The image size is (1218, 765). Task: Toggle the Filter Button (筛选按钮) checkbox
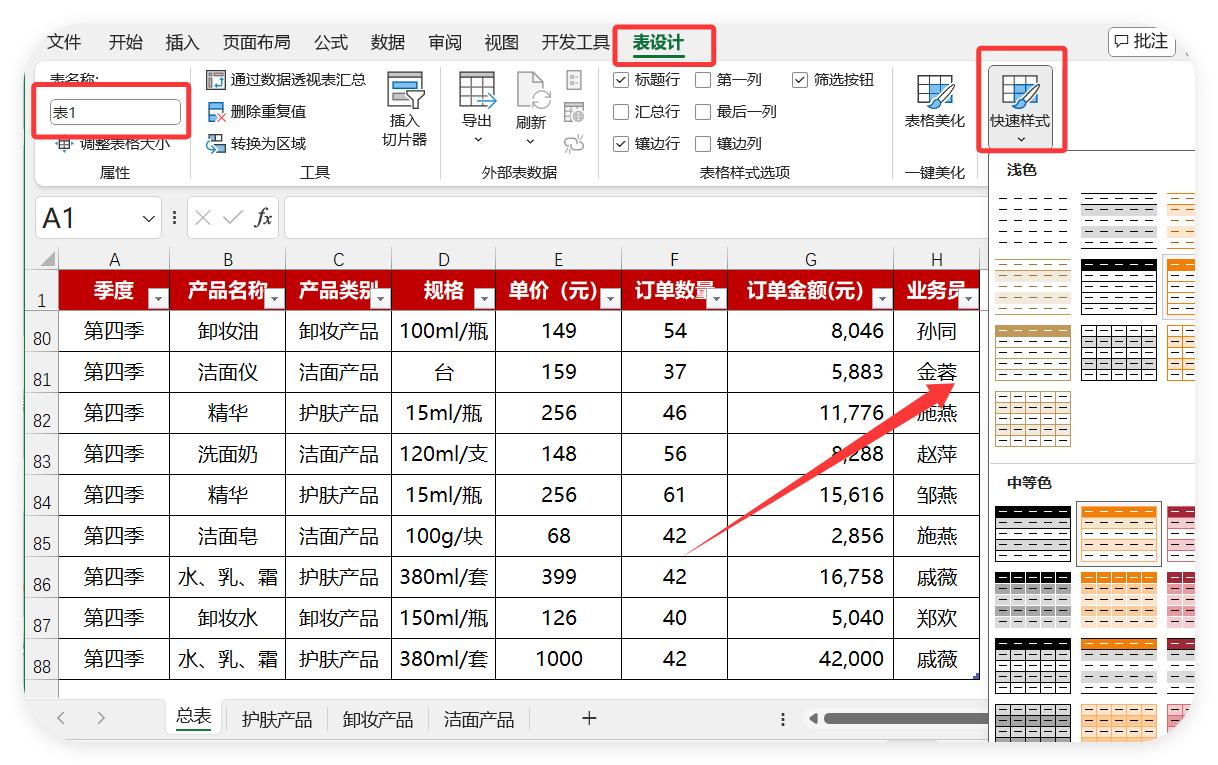800,80
